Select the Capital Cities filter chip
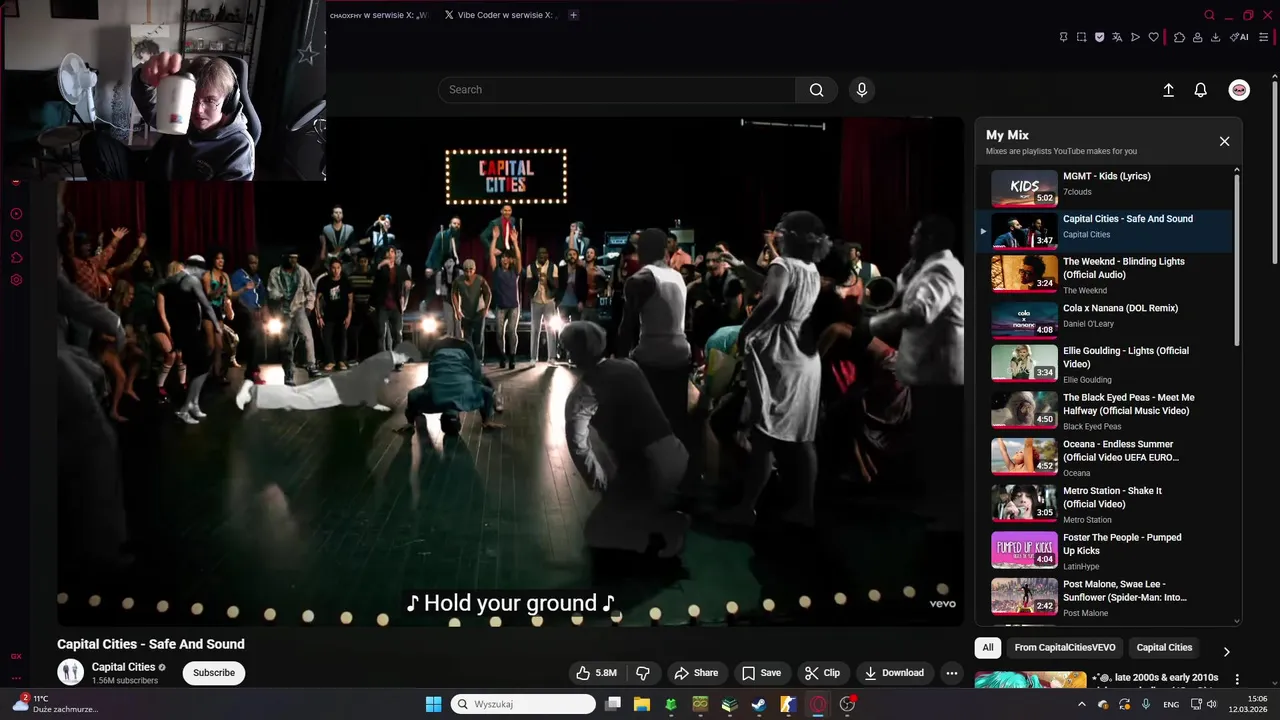The height and width of the screenshot is (720, 1280). click(1164, 648)
